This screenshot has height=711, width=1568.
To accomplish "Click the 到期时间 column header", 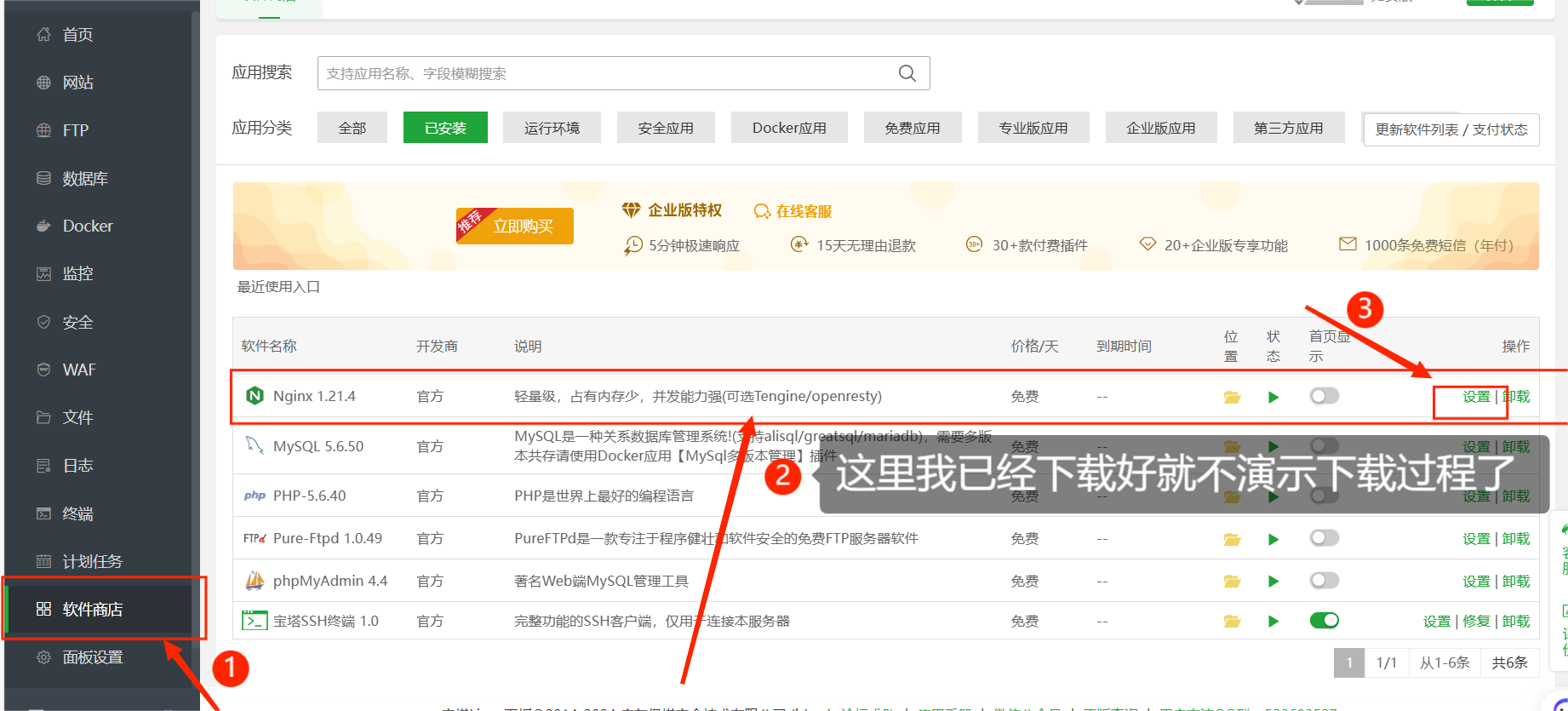I will 1124,346.
